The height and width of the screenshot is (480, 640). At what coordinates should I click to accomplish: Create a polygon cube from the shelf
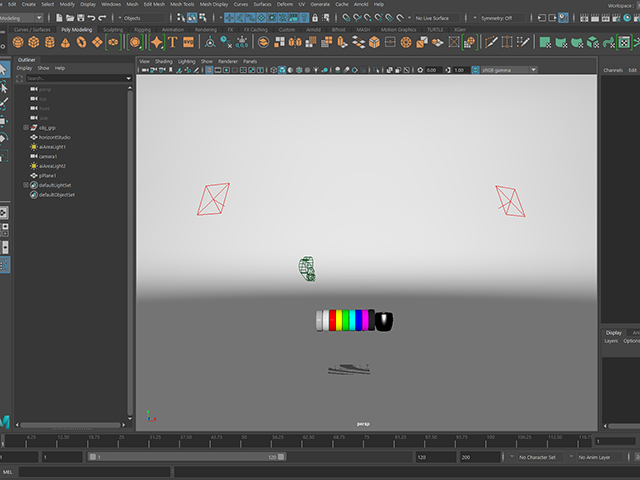34,42
